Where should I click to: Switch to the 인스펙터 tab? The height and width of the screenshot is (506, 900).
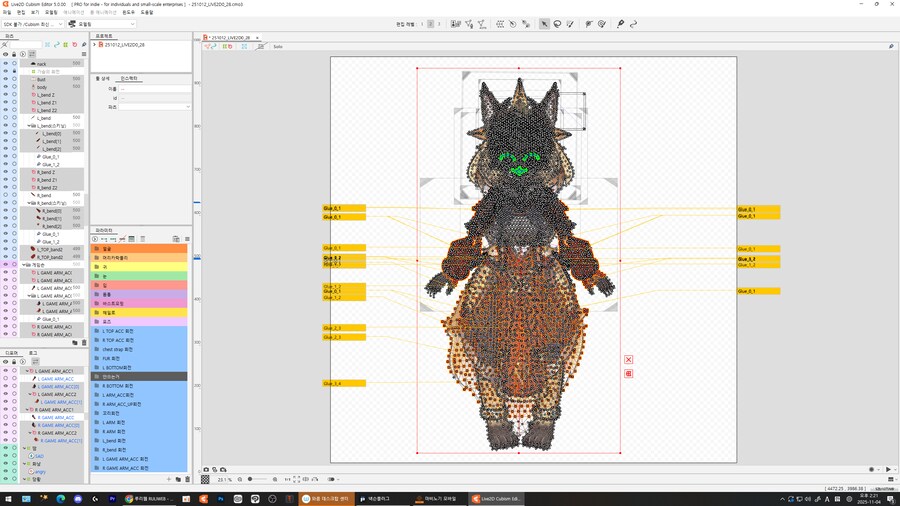[129, 78]
